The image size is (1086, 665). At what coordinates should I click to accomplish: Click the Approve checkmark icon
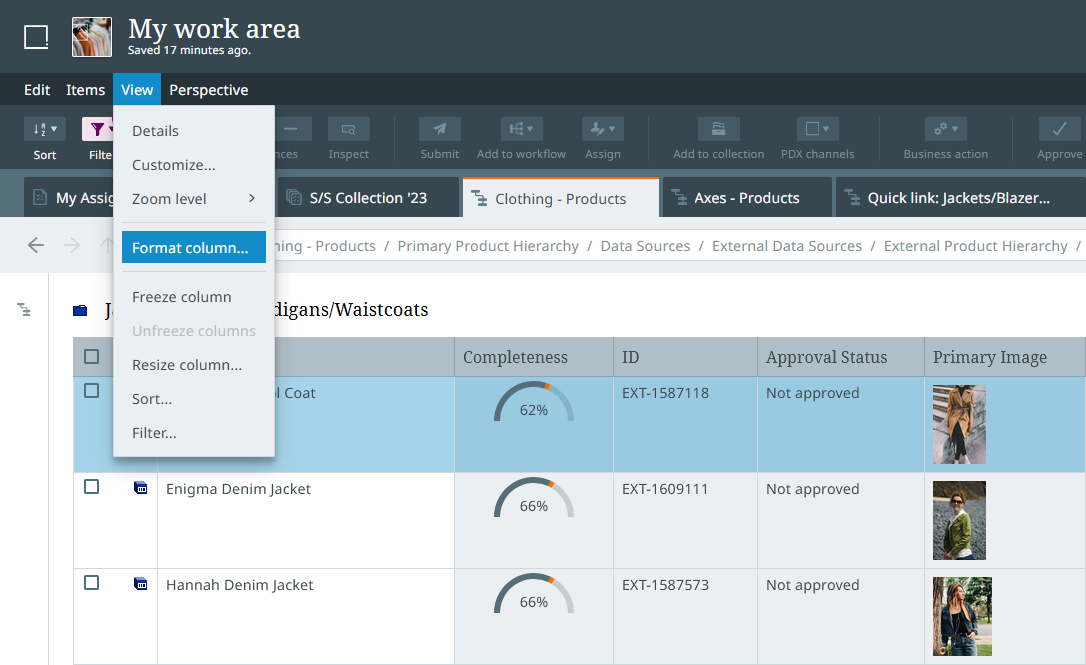(x=1059, y=129)
